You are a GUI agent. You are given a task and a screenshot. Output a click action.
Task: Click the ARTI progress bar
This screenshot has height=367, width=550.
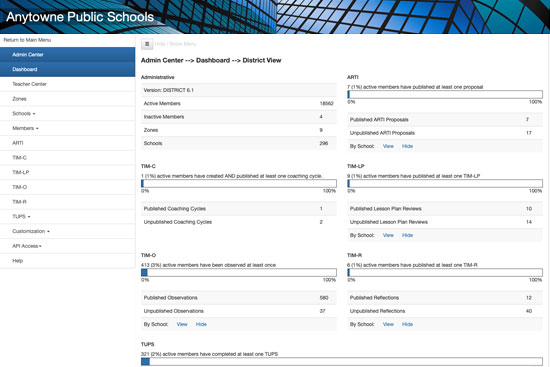pos(445,94)
